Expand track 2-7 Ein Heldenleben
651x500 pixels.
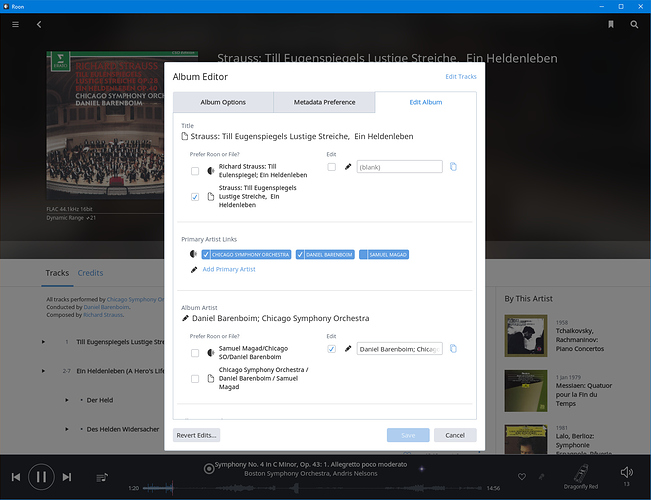click(x=43, y=371)
